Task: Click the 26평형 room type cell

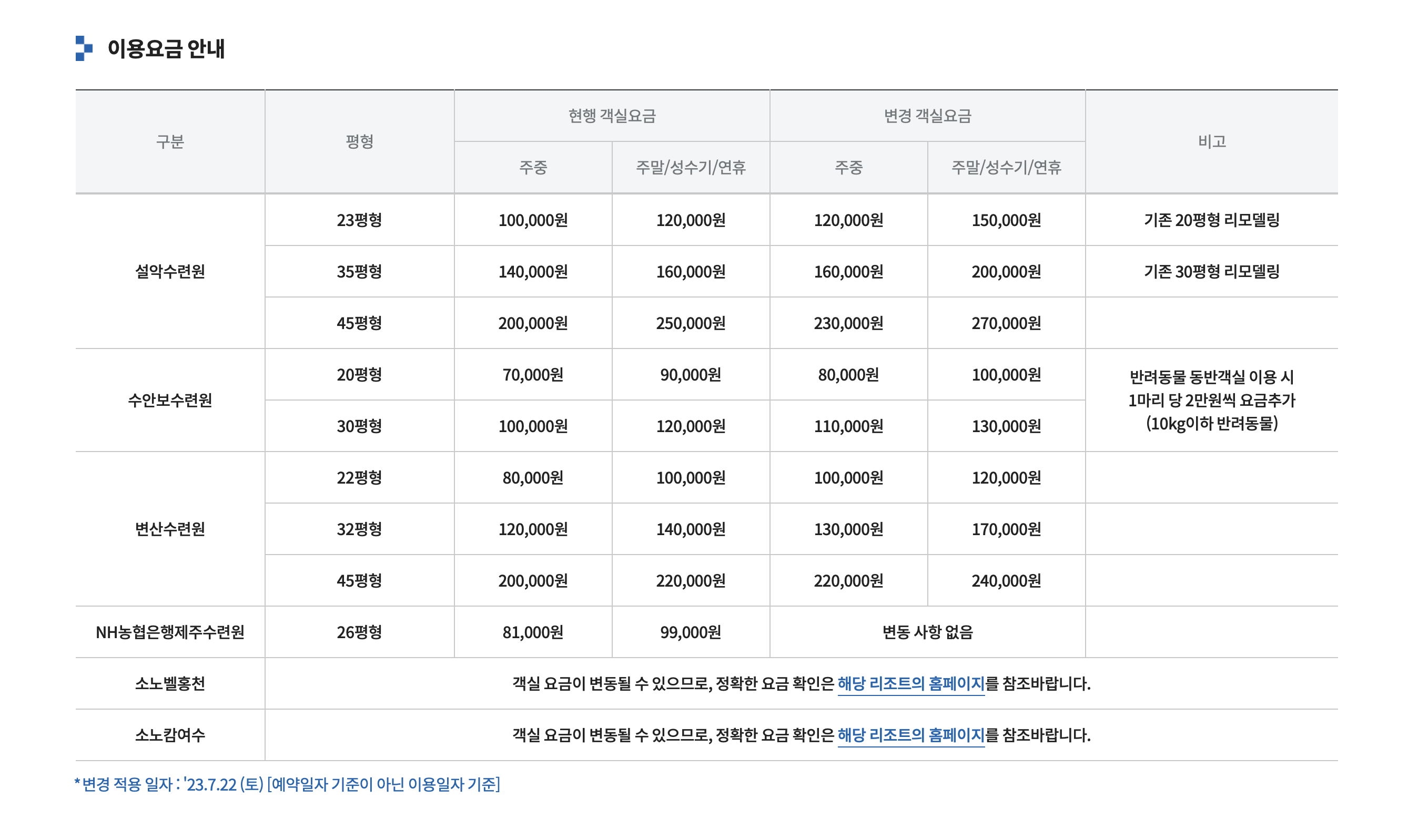Action: pyautogui.click(x=359, y=632)
